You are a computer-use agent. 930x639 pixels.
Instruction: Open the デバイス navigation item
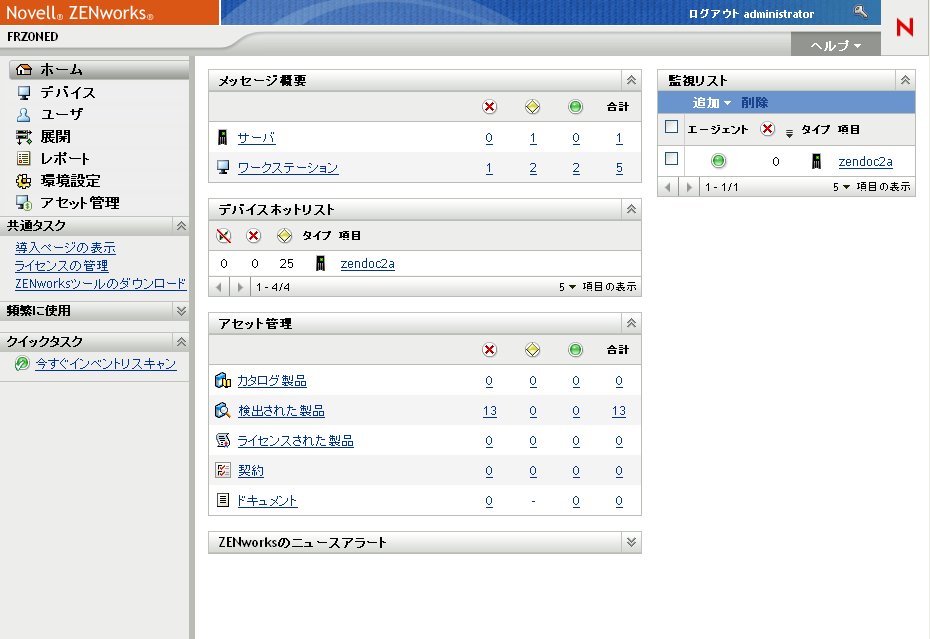(x=68, y=92)
